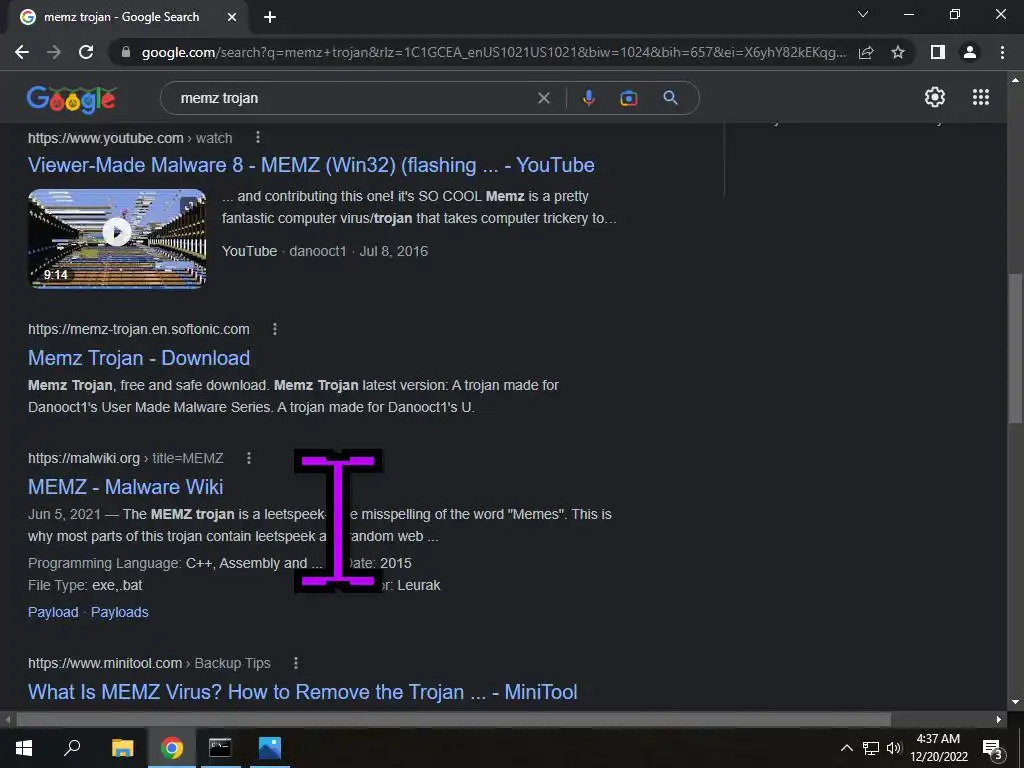Screen dimensions: 1024x768
Task: Open Google quick settings gear
Action: point(935,97)
